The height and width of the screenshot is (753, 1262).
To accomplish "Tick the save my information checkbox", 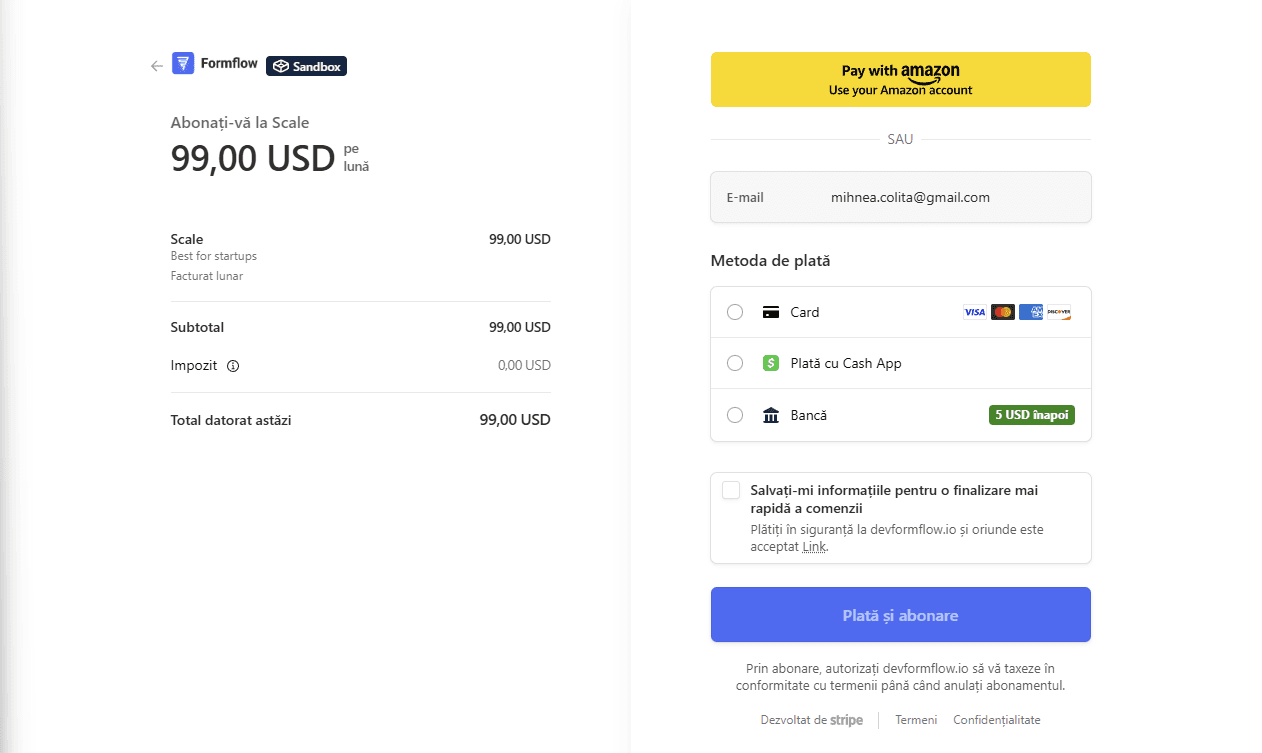I will [731, 490].
